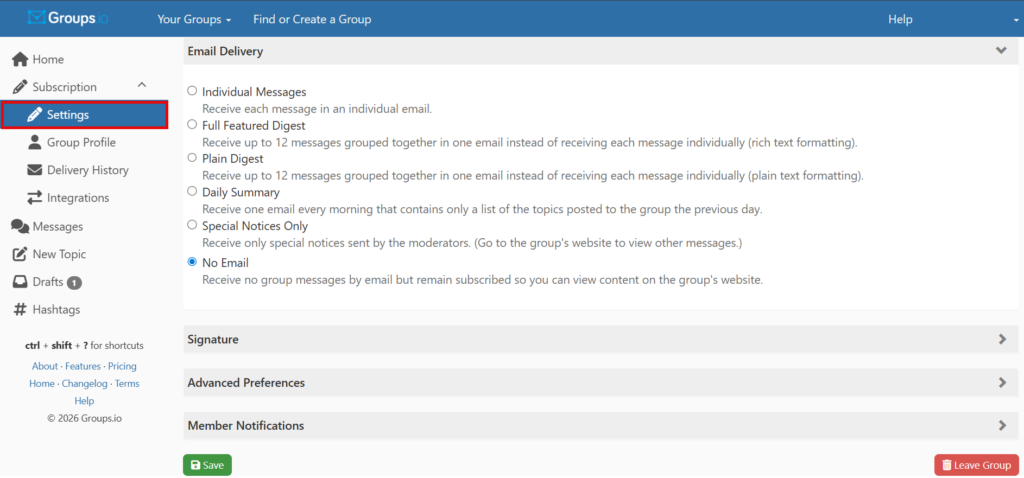Screen dimensions: 1024x478
Task: Open the About footer link
Action: (x=45, y=366)
